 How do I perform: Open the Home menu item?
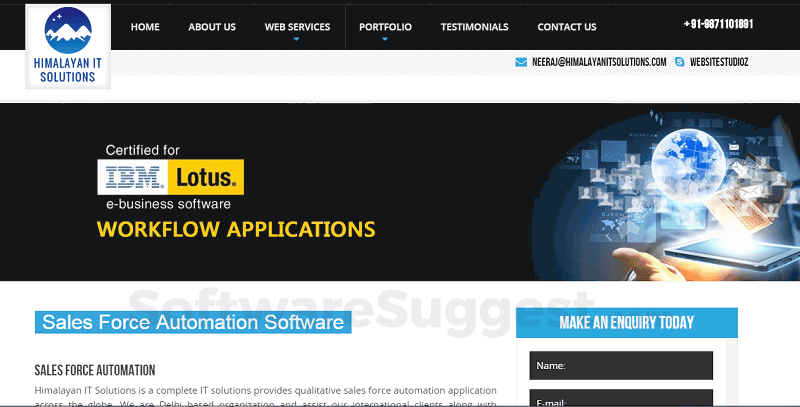click(145, 27)
